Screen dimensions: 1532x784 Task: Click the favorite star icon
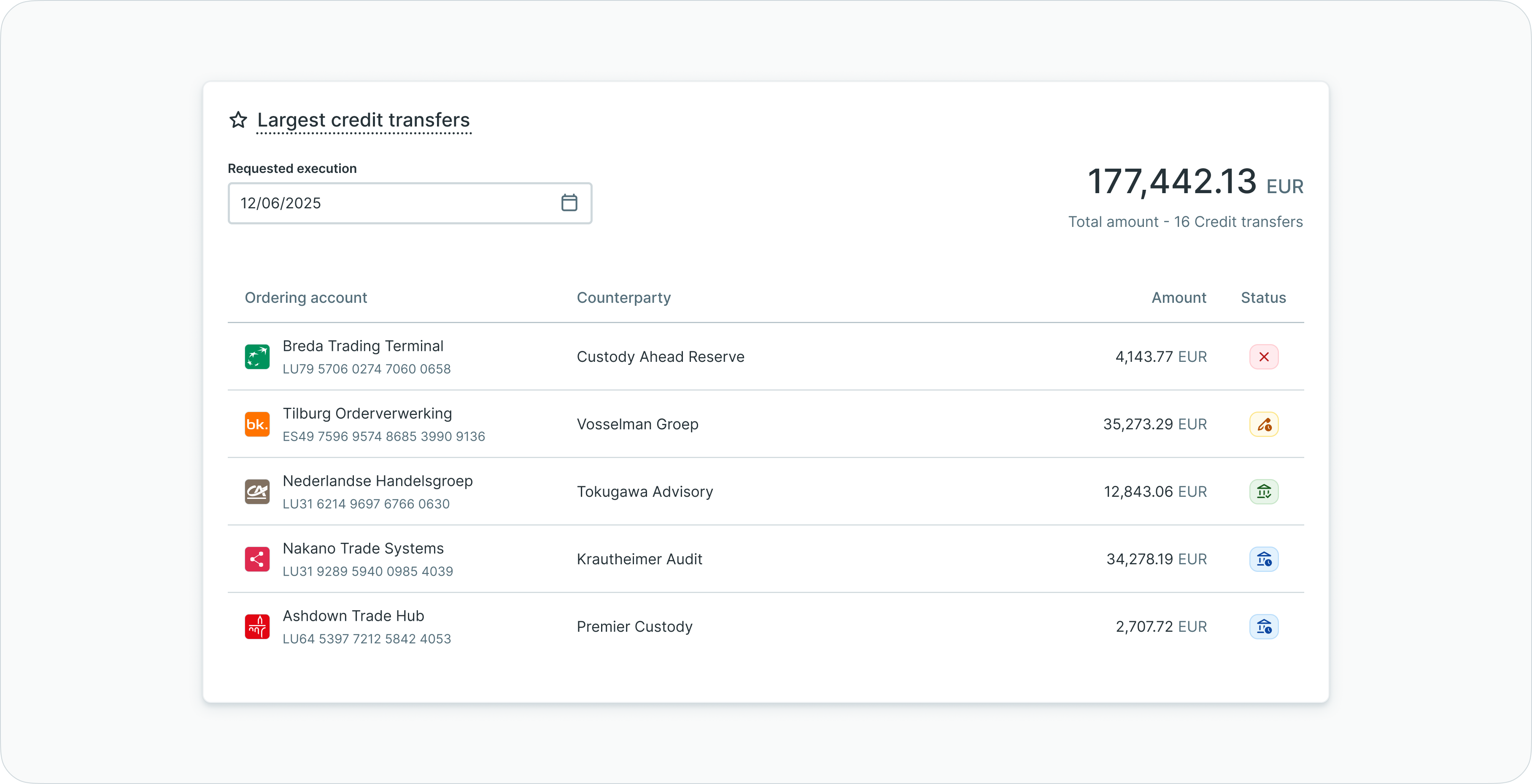pyautogui.click(x=238, y=120)
